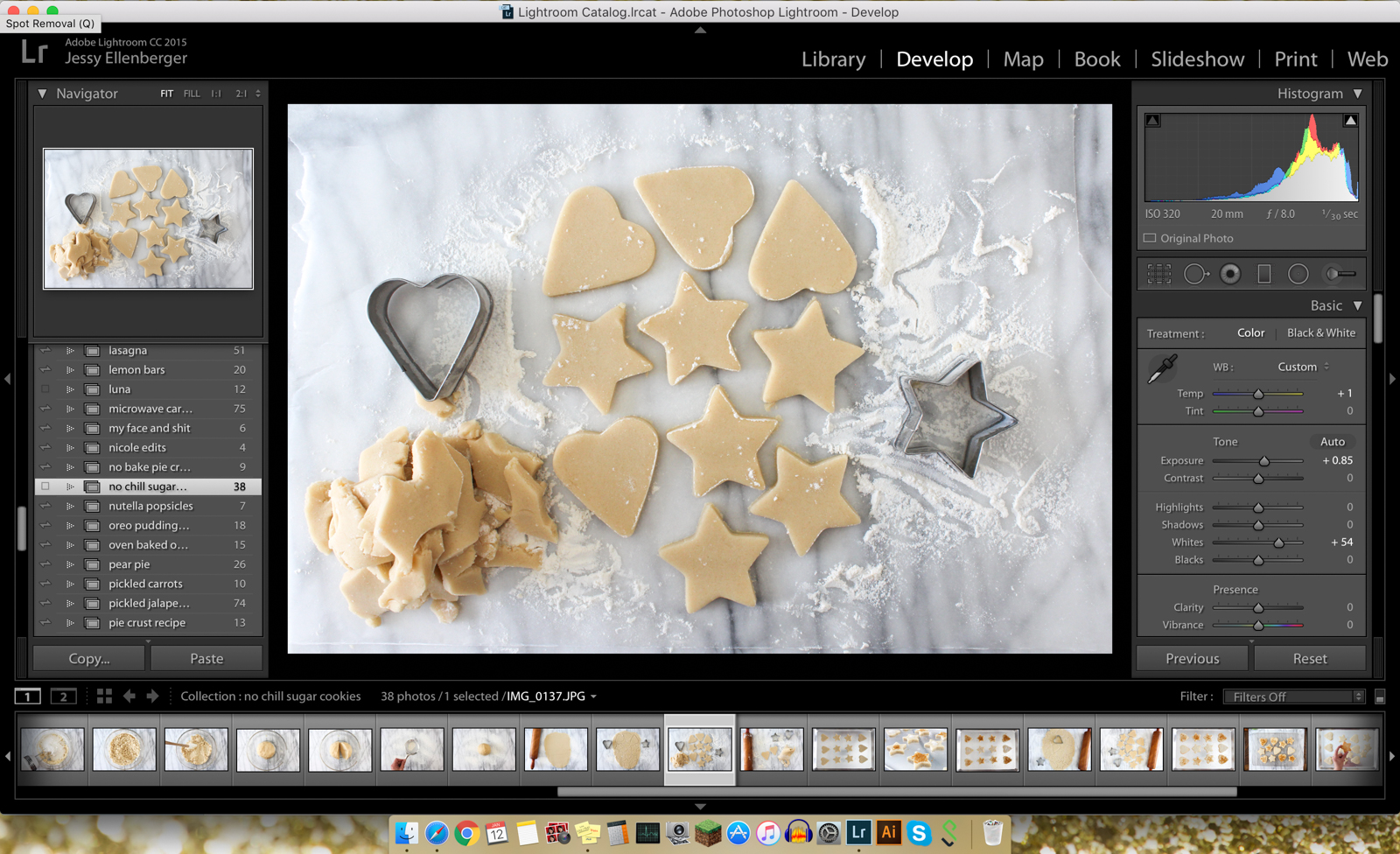Open iTunes from the Dock
This screenshot has height=854, width=1400.
click(768, 833)
